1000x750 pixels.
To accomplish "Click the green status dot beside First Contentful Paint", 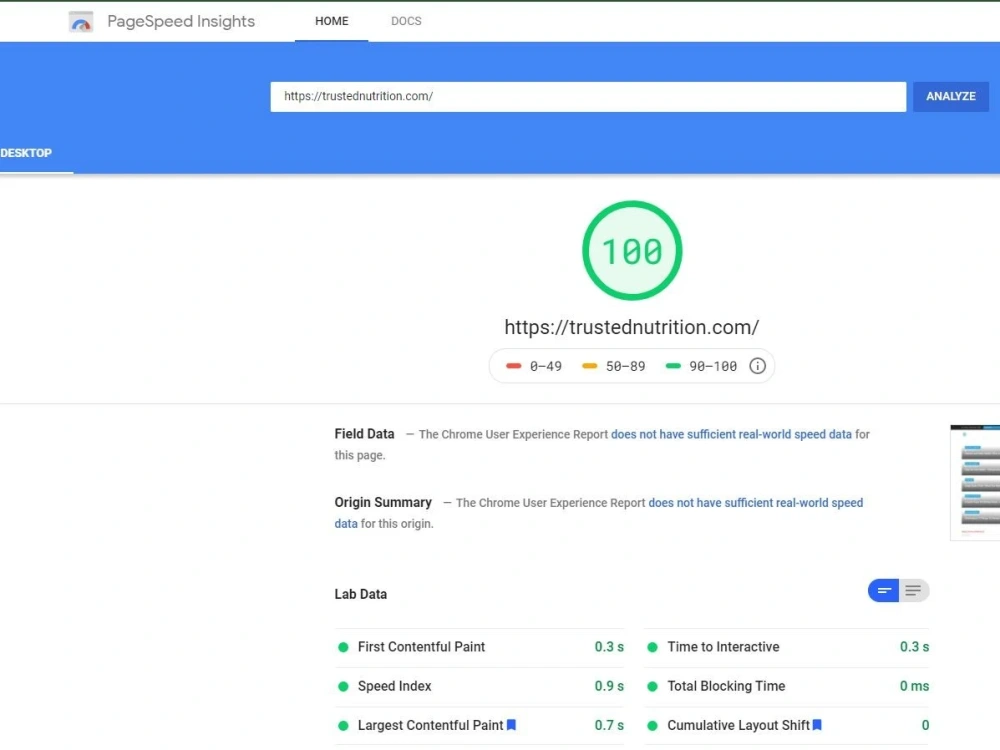I will click(x=343, y=647).
